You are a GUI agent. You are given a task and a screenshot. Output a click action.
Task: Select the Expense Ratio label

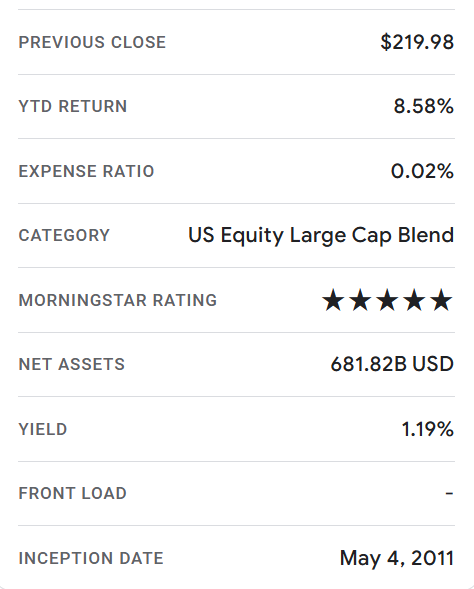point(86,171)
